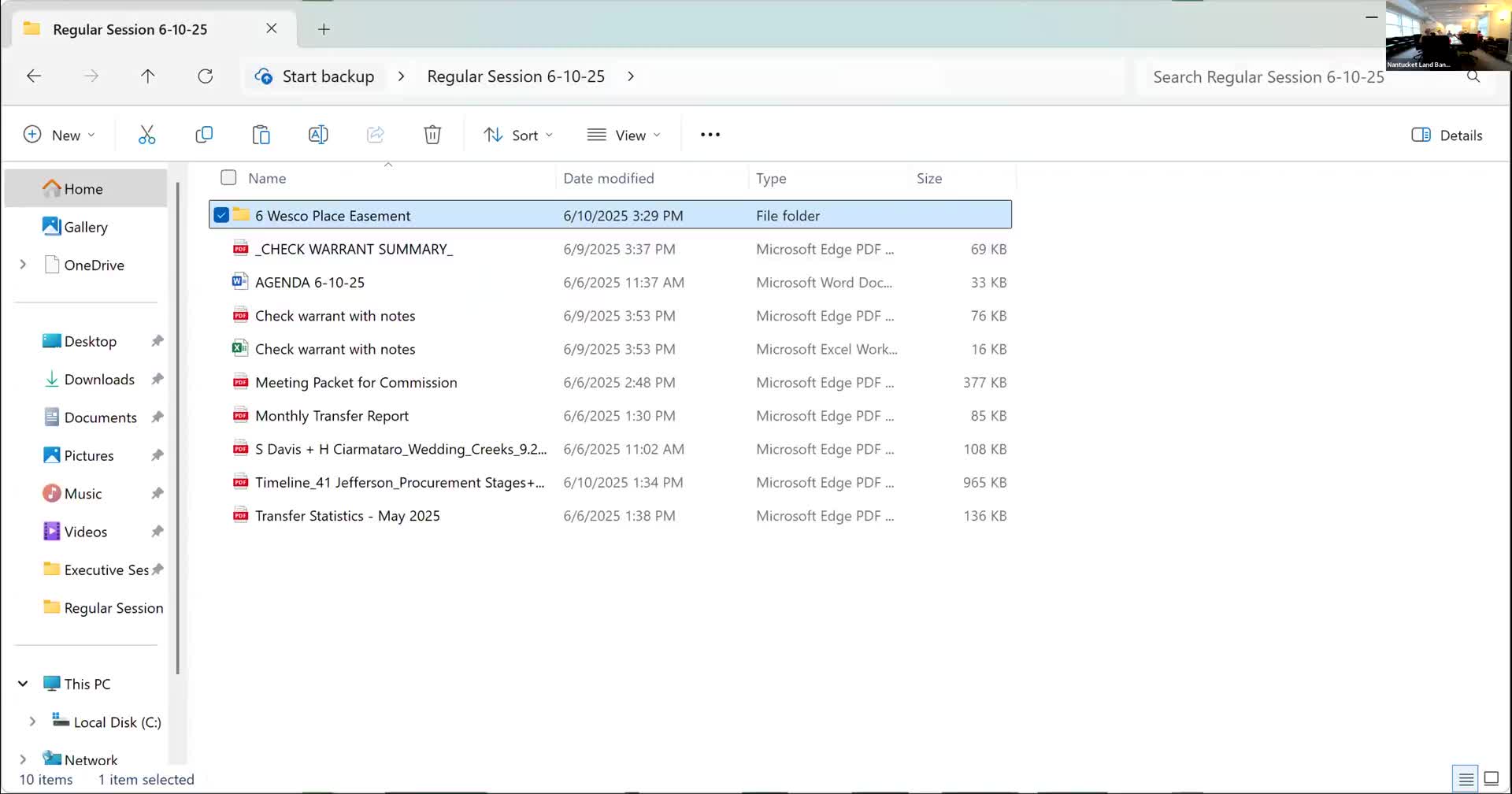The image size is (1512, 794).
Task: Click the Copy icon in toolbar
Action: tap(204, 135)
